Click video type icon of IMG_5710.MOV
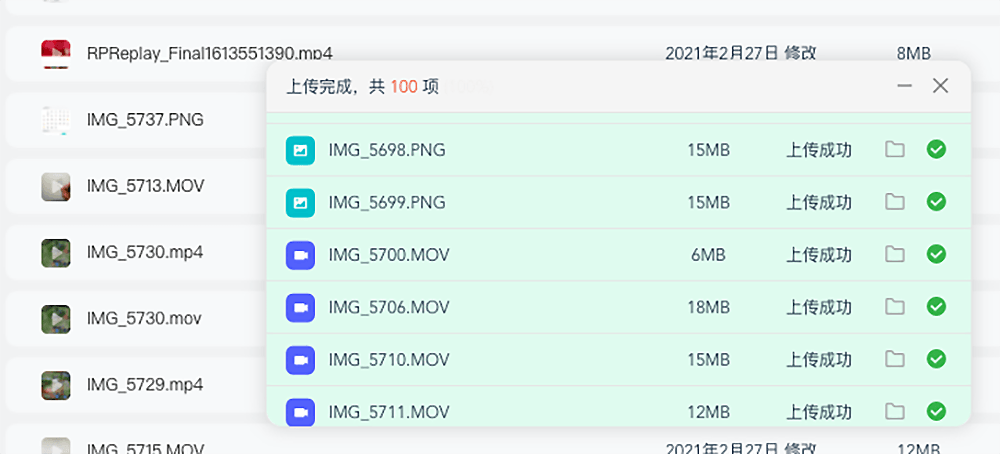The height and width of the screenshot is (454, 1000). click(300, 360)
